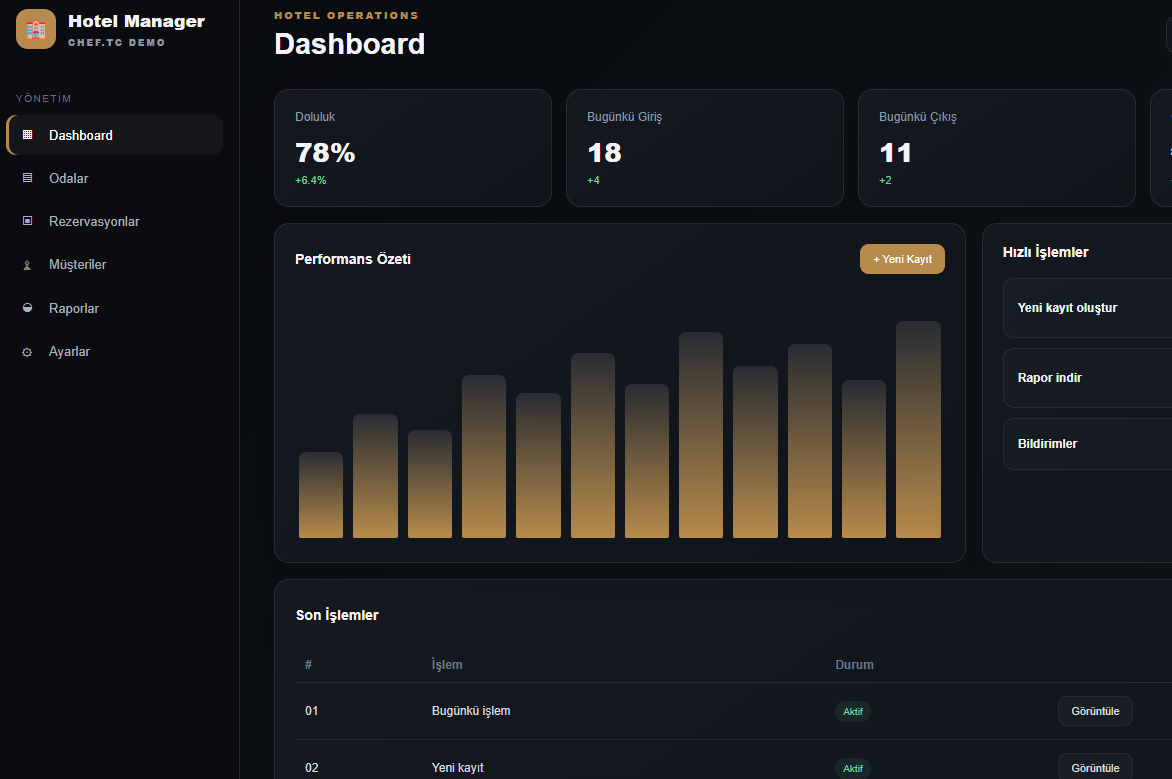Click the Dashboard grid icon in sidebar
The image size is (1172, 779).
point(28,135)
